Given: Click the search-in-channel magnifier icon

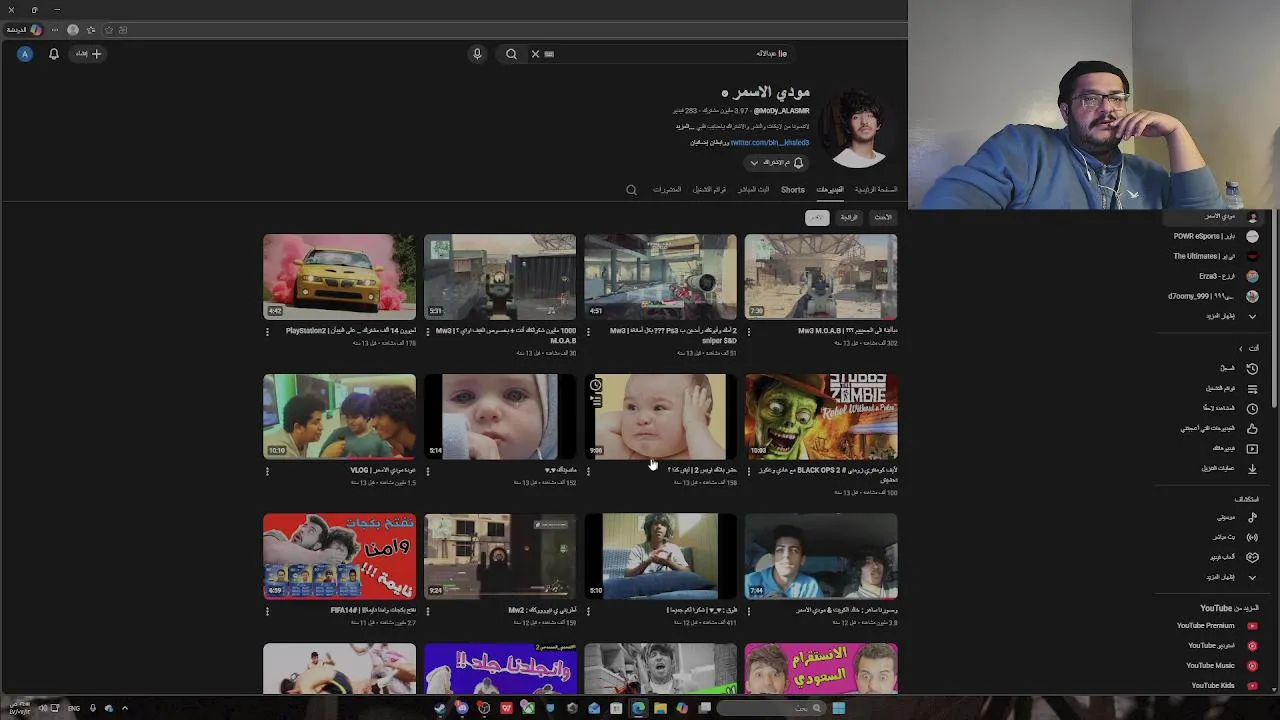Looking at the screenshot, I should [631, 189].
